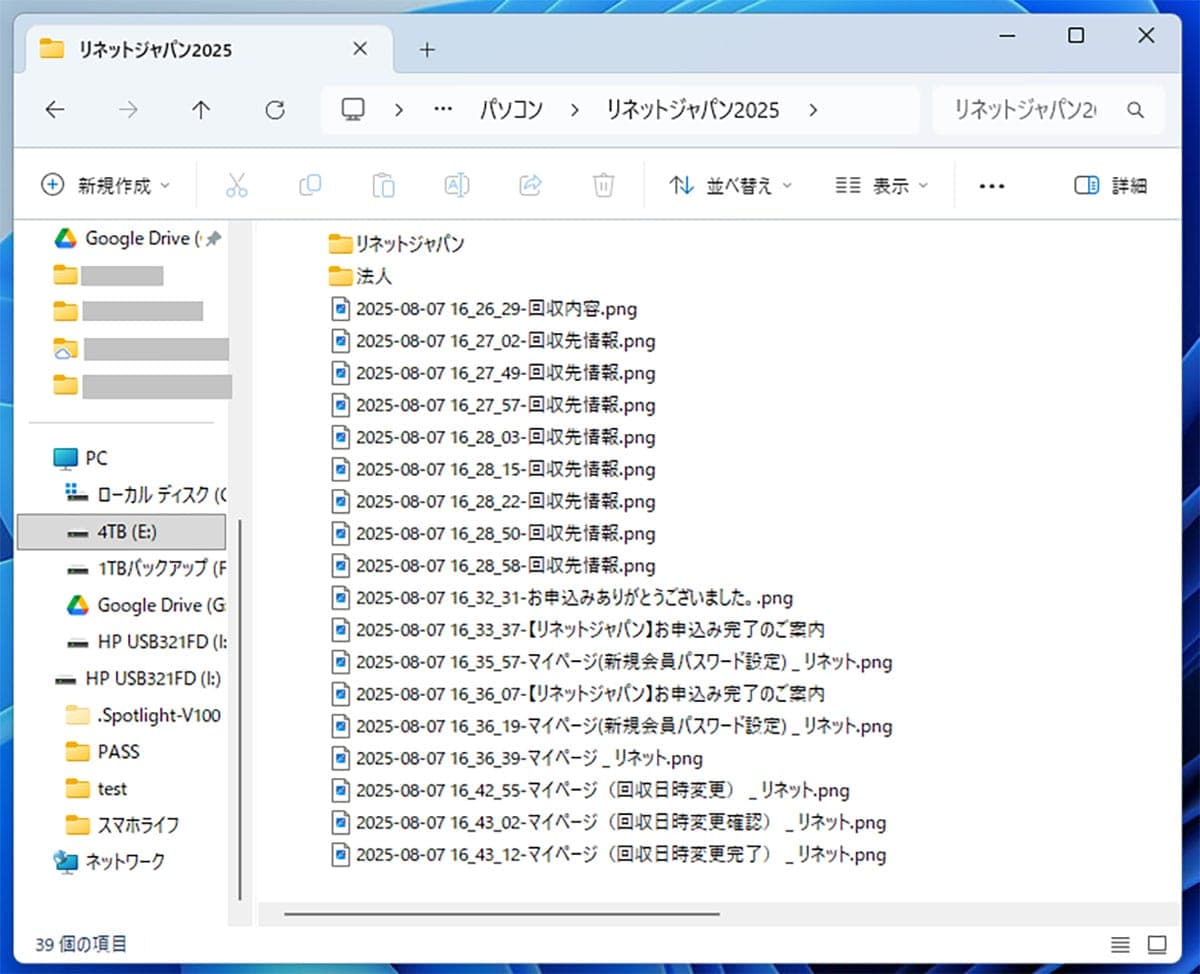The image size is (1200, 974).
Task: Click the Rename icon in toolbar
Action: (457, 185)
